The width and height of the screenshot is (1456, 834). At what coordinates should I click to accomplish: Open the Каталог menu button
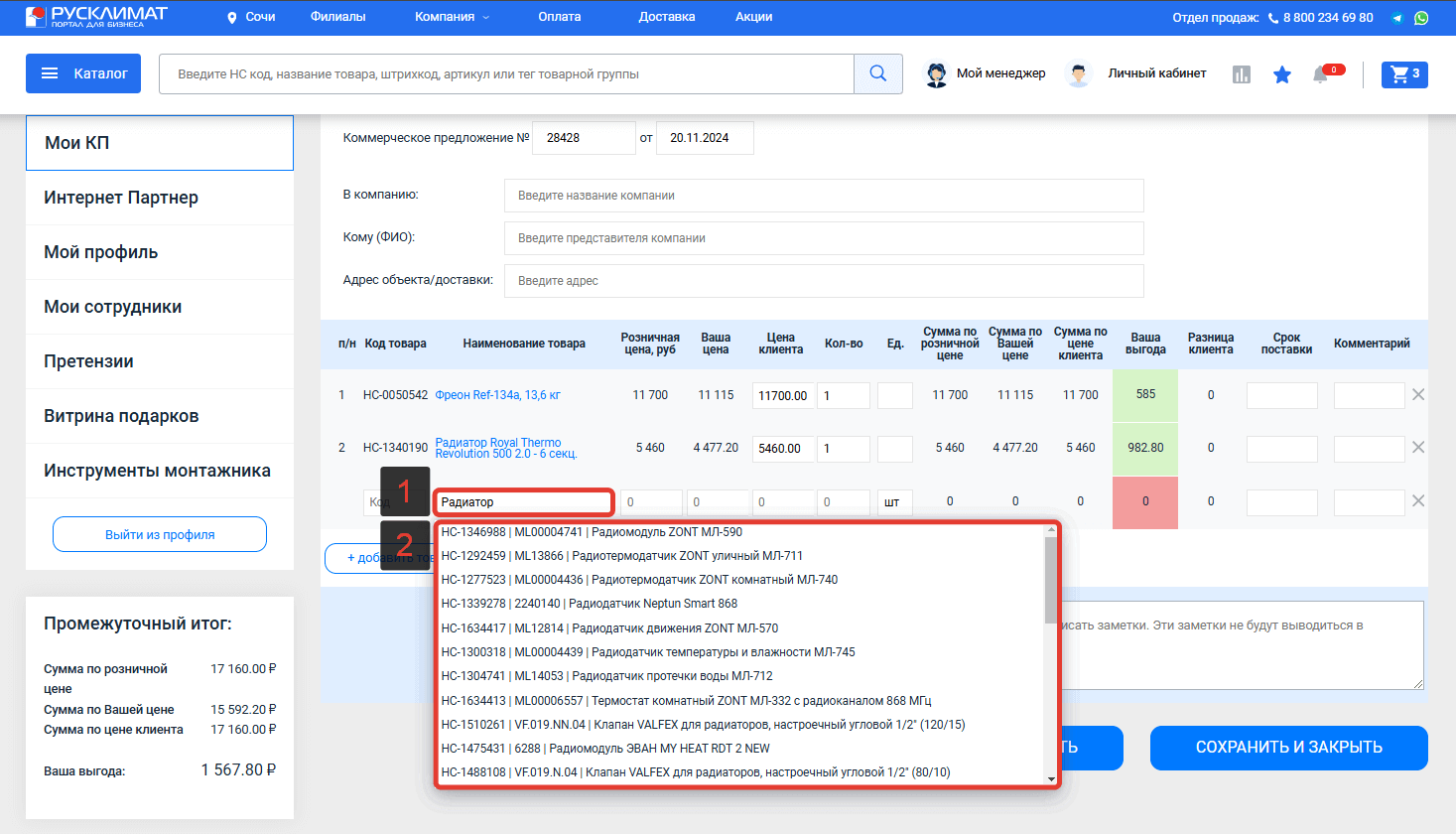pyautogui.click(x=83, y=73)
